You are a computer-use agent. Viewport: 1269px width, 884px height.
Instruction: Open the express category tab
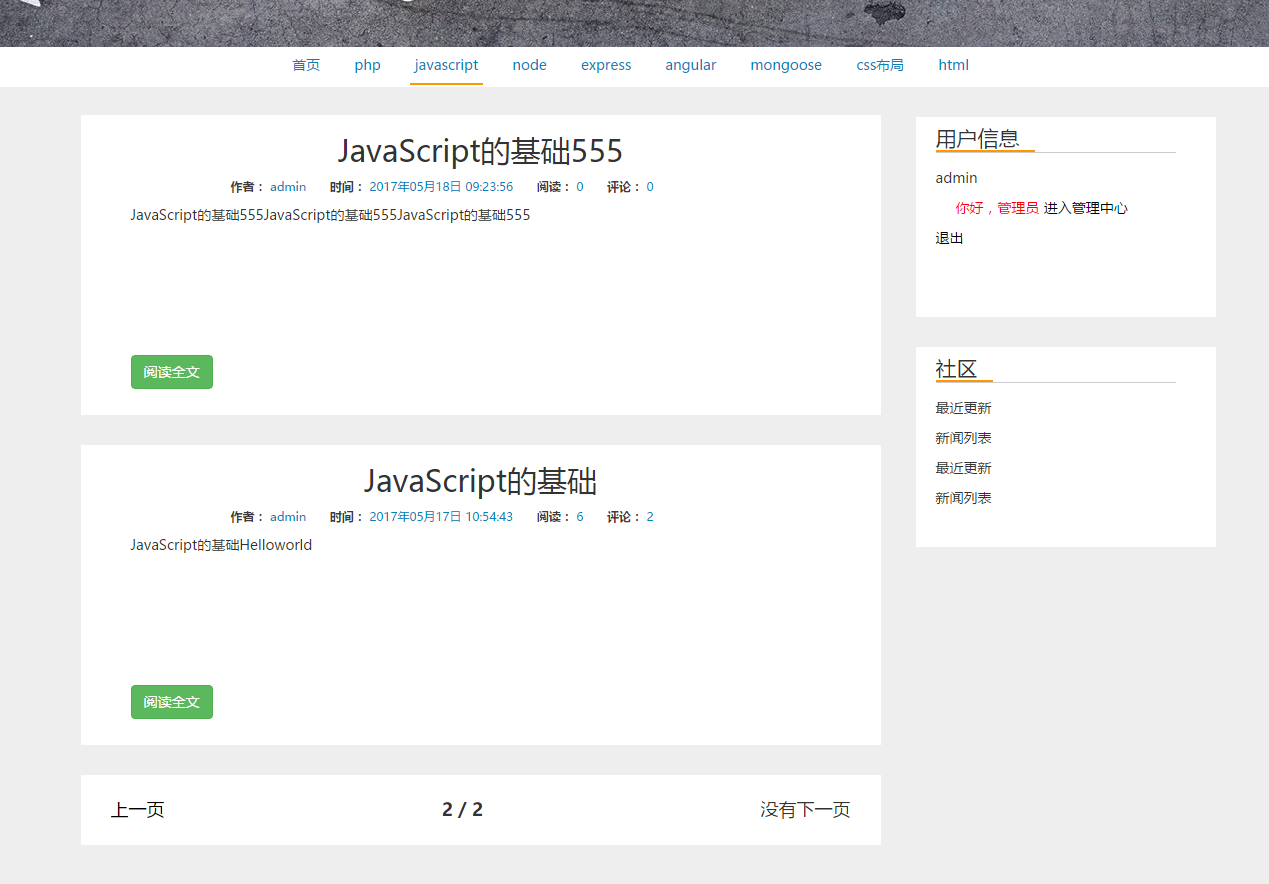tap(606, 65)
